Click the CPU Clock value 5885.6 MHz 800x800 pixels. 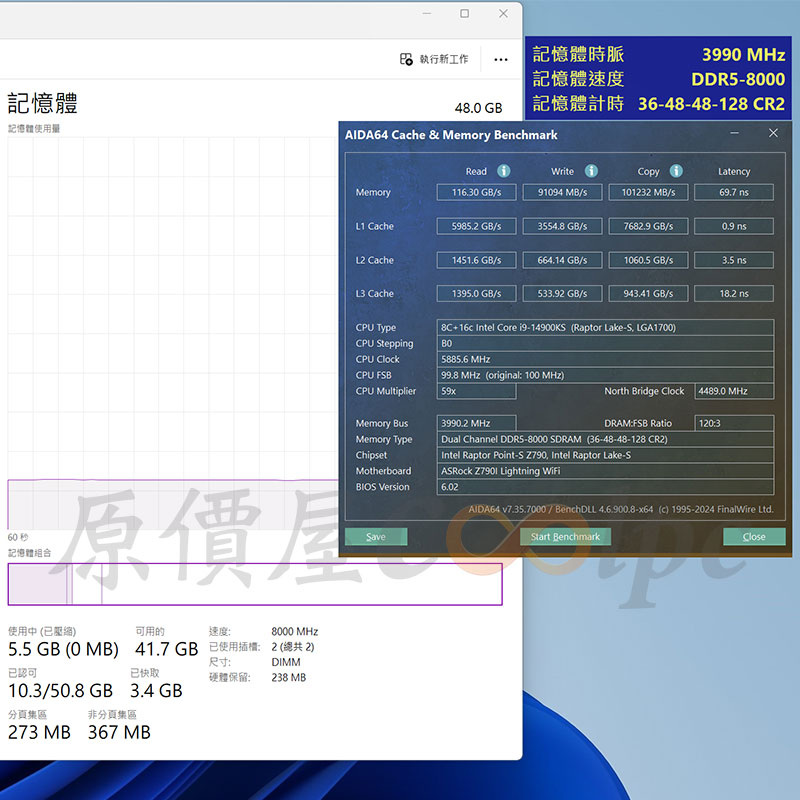[605, 359]
